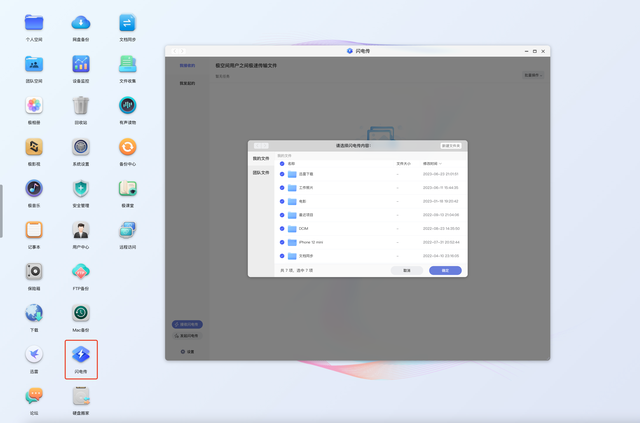
Task: Click 发起闪电传 button in 闪电传 window
Action: point(187,336)
